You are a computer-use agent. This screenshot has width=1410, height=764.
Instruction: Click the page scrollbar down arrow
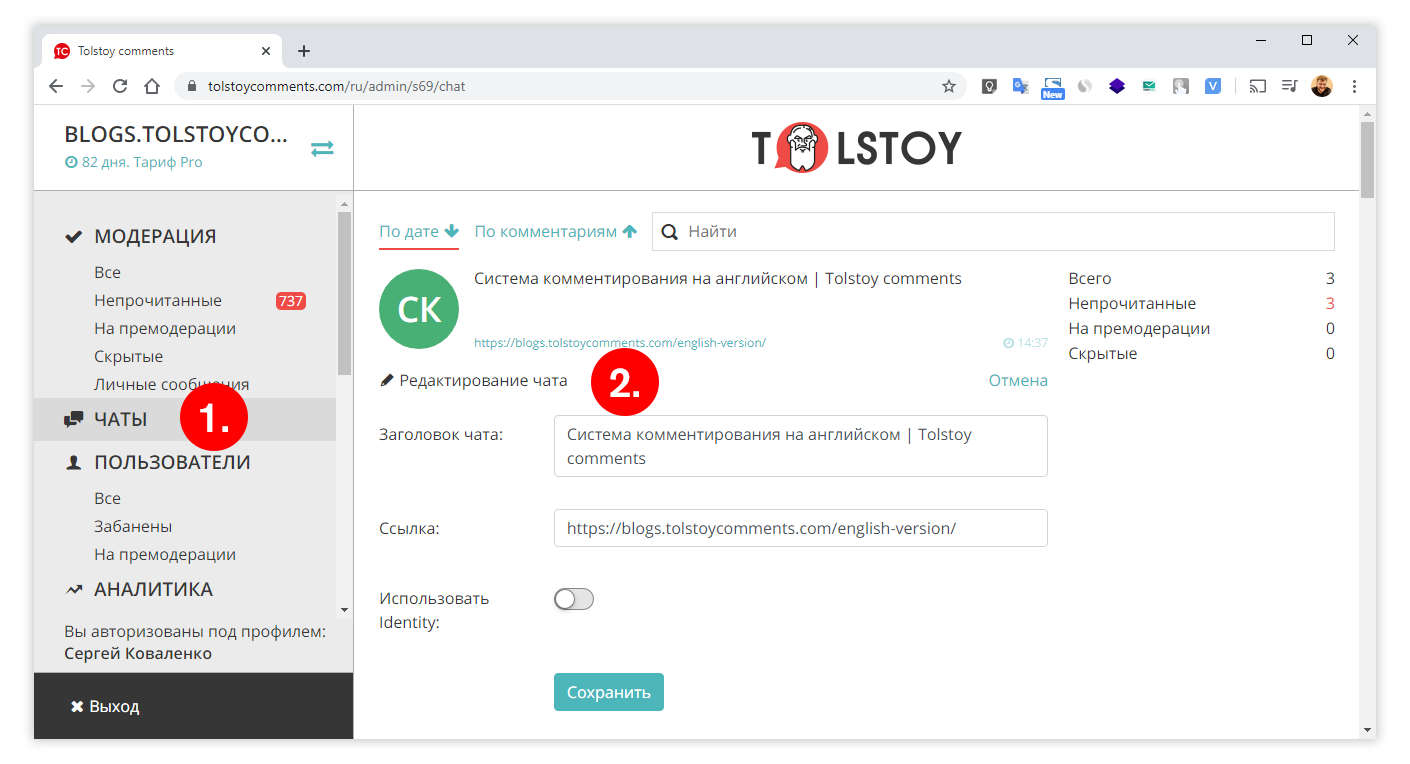[x=1367, y=730]
